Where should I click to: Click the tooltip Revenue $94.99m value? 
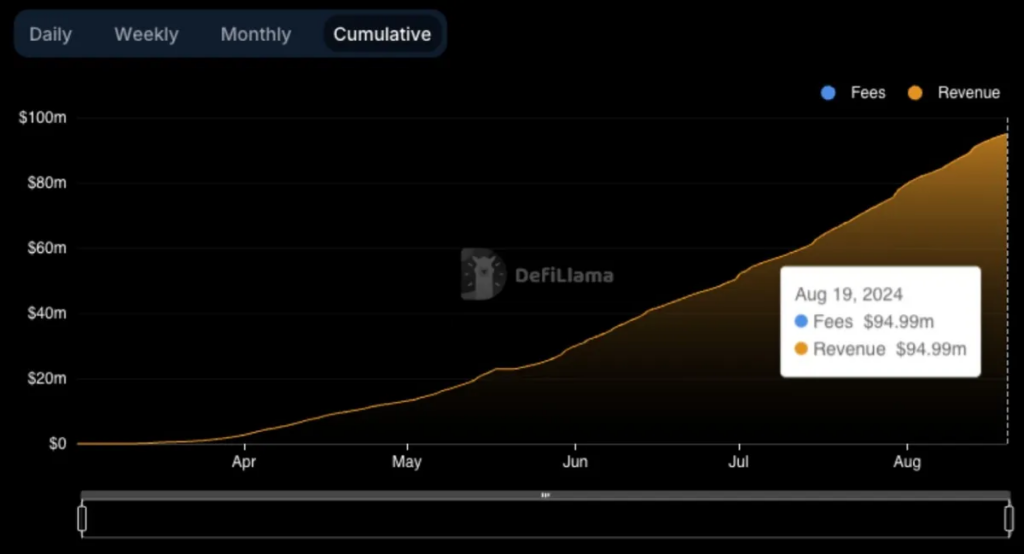pyautogui.click(x=931, y=349)
